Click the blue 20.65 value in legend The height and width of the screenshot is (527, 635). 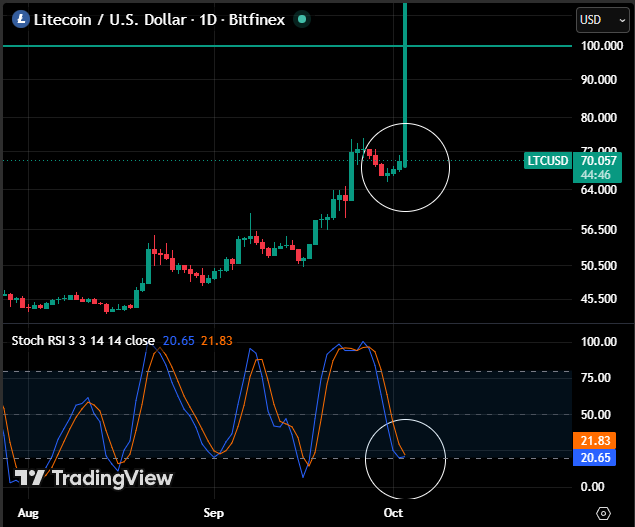click(x=179, y=341)
